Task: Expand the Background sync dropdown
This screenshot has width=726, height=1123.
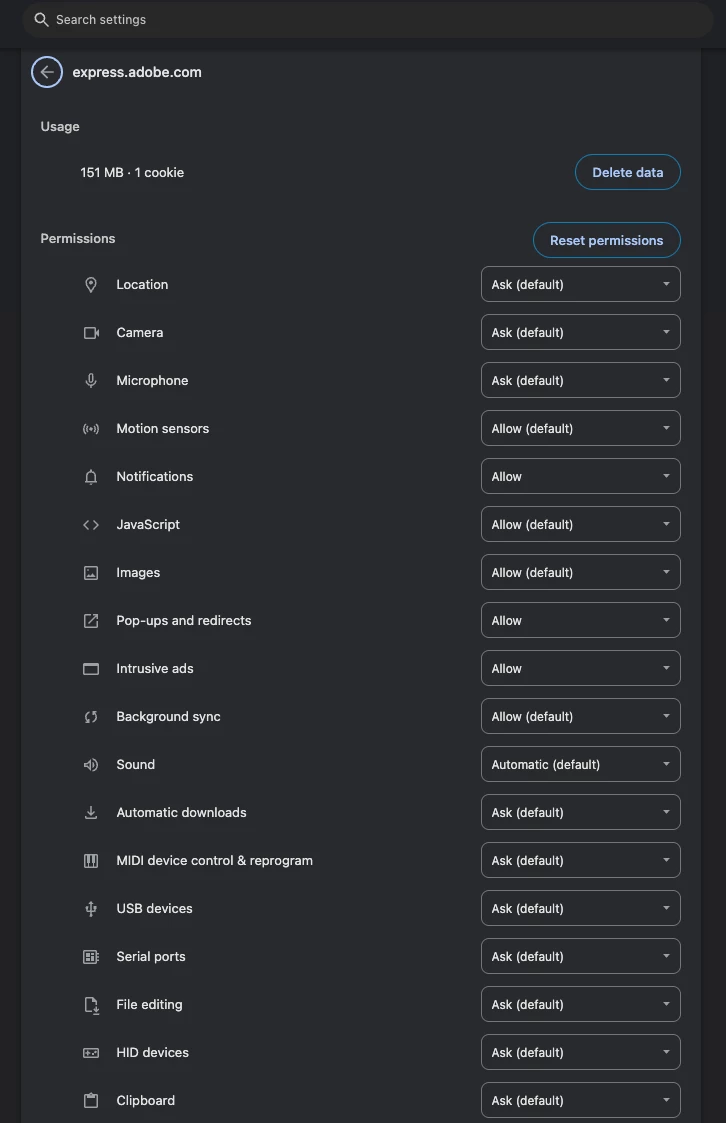Action: coord(580,717)
